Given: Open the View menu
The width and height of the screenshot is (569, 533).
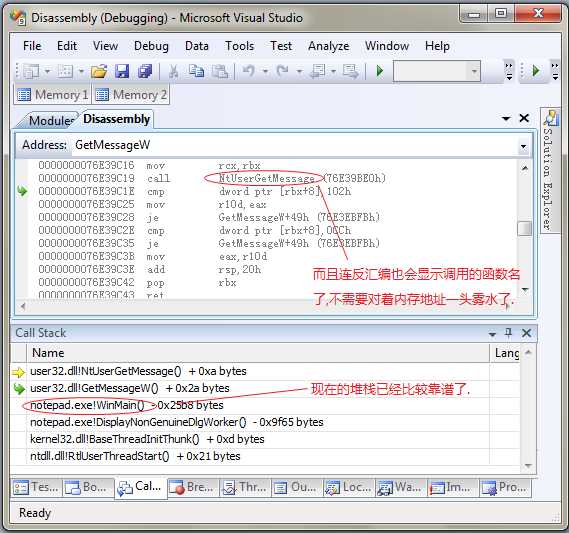Looking at the screenshot, I should click(x=105, y=46).
